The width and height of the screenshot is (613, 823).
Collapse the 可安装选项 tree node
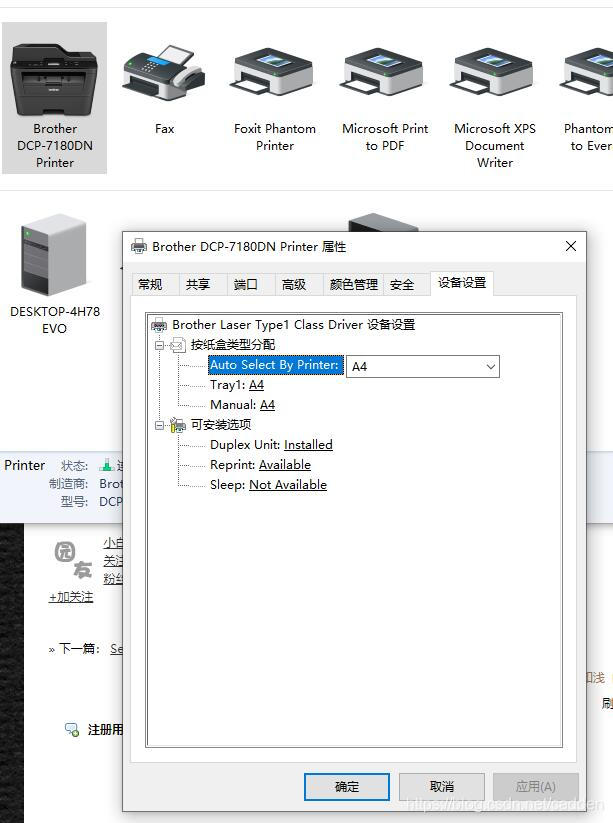pos(160,425)
